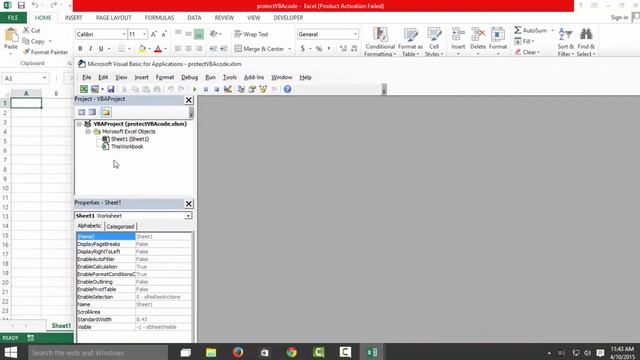Switch to the FORMULAS ribbon tab
Viewport: 640px width, 360px height.
point(159,18)
